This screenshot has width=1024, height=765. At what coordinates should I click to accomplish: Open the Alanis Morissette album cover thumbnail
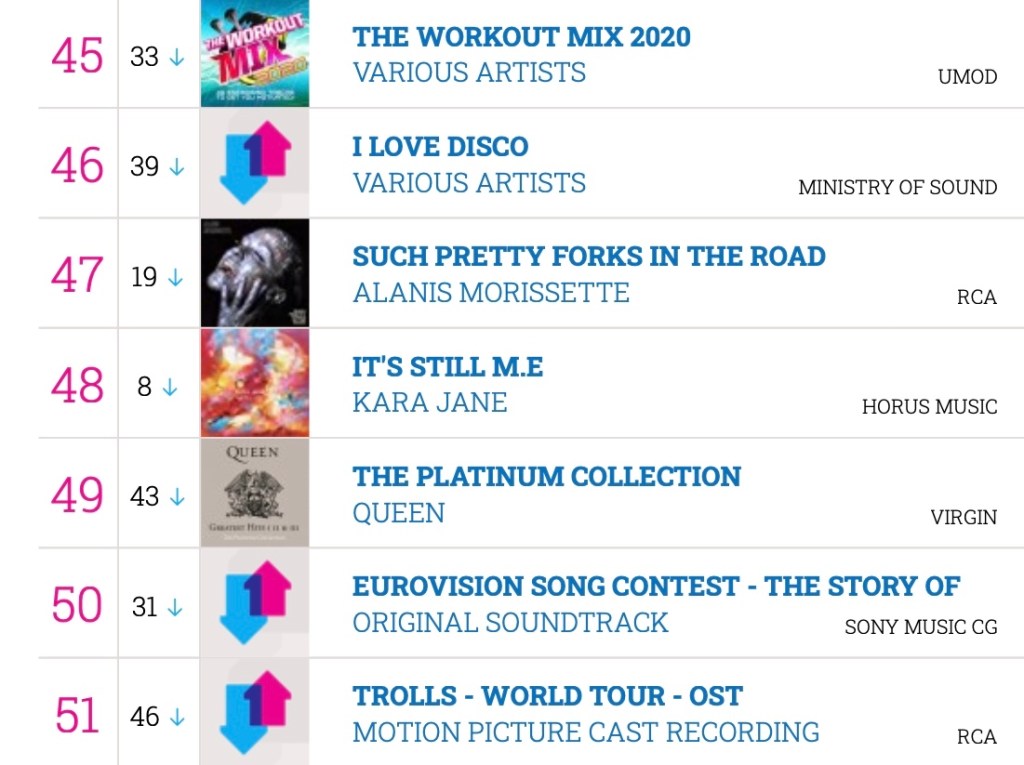point(255,273)
